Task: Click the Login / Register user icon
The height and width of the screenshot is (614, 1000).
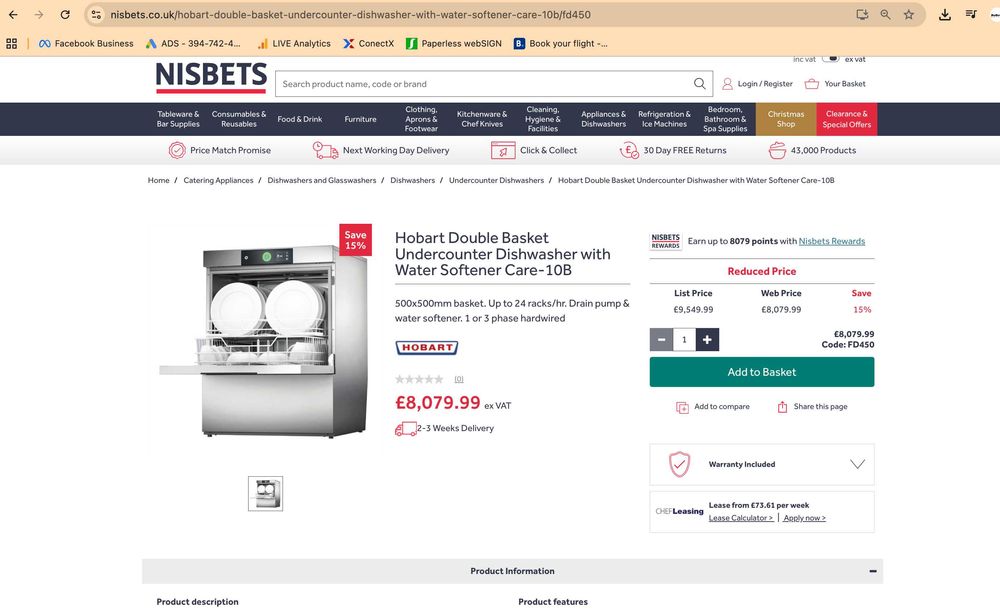Action: [727, 84]
